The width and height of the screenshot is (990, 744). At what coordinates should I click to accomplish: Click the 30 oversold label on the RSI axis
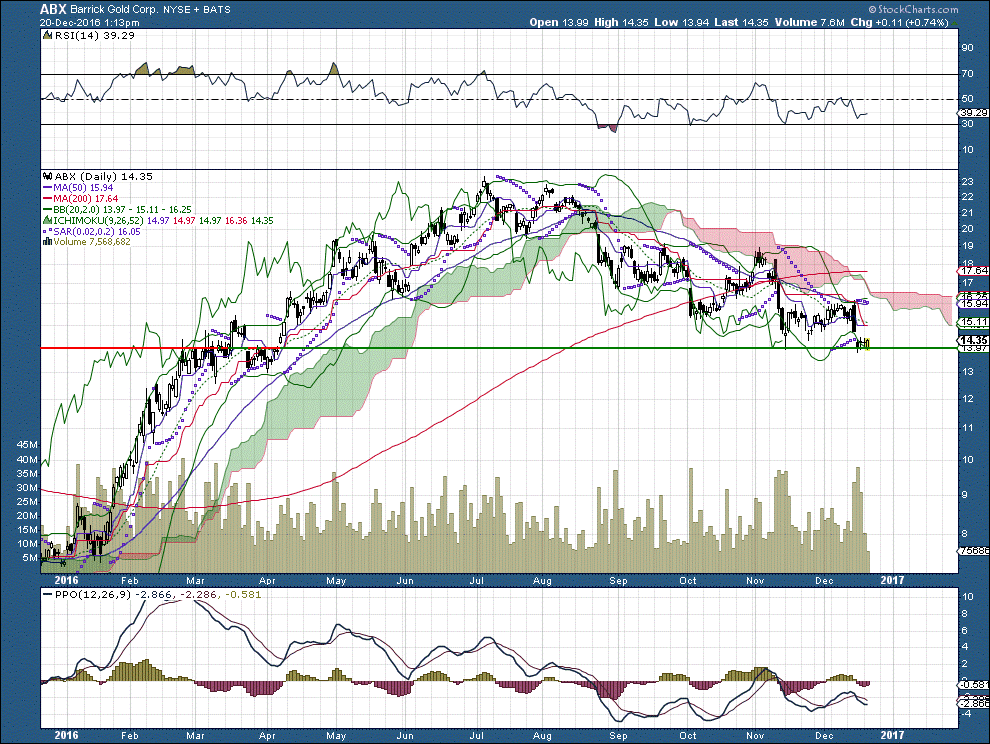[x=967, y=124]
